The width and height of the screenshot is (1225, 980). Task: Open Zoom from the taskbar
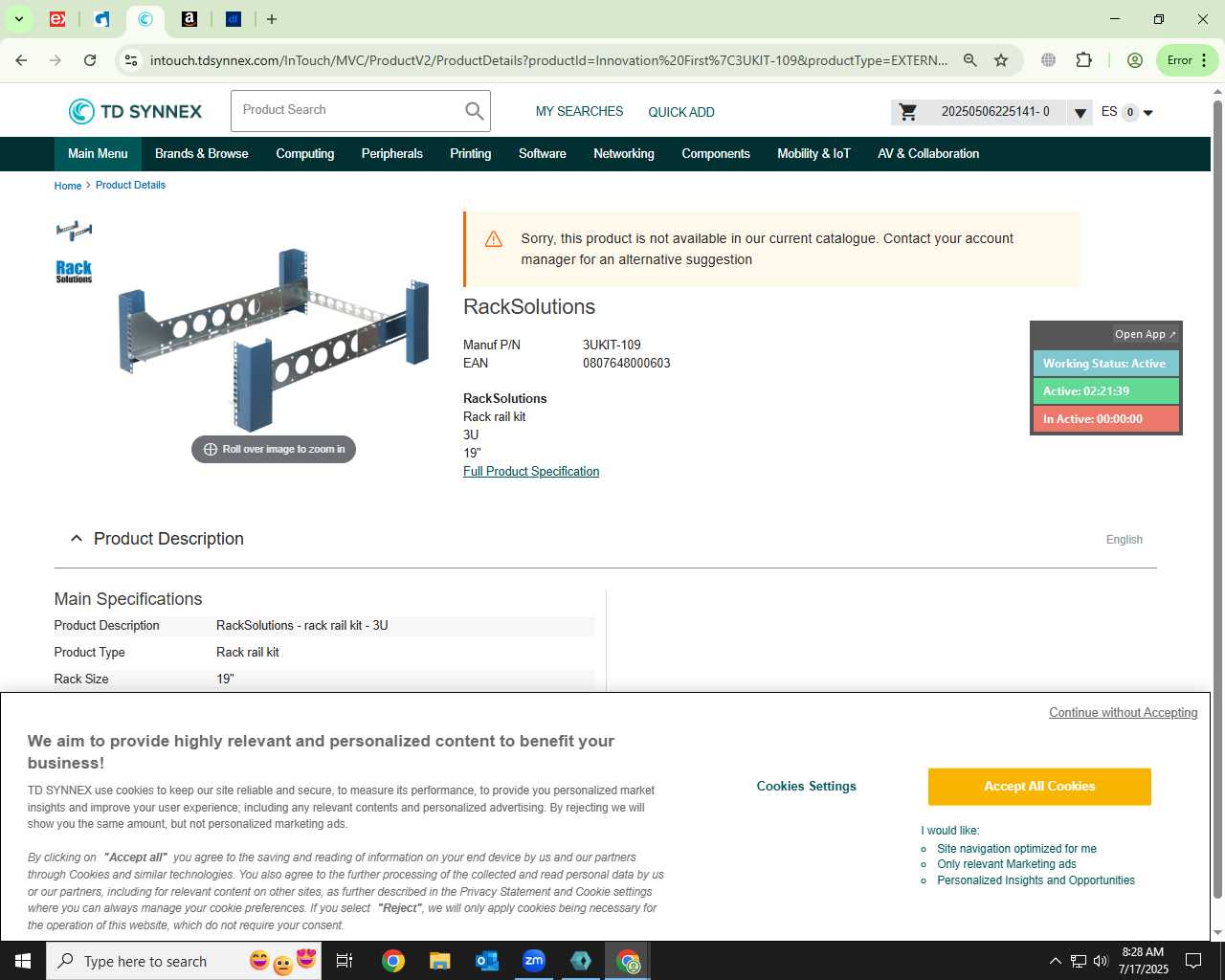[x=534, y=961]
